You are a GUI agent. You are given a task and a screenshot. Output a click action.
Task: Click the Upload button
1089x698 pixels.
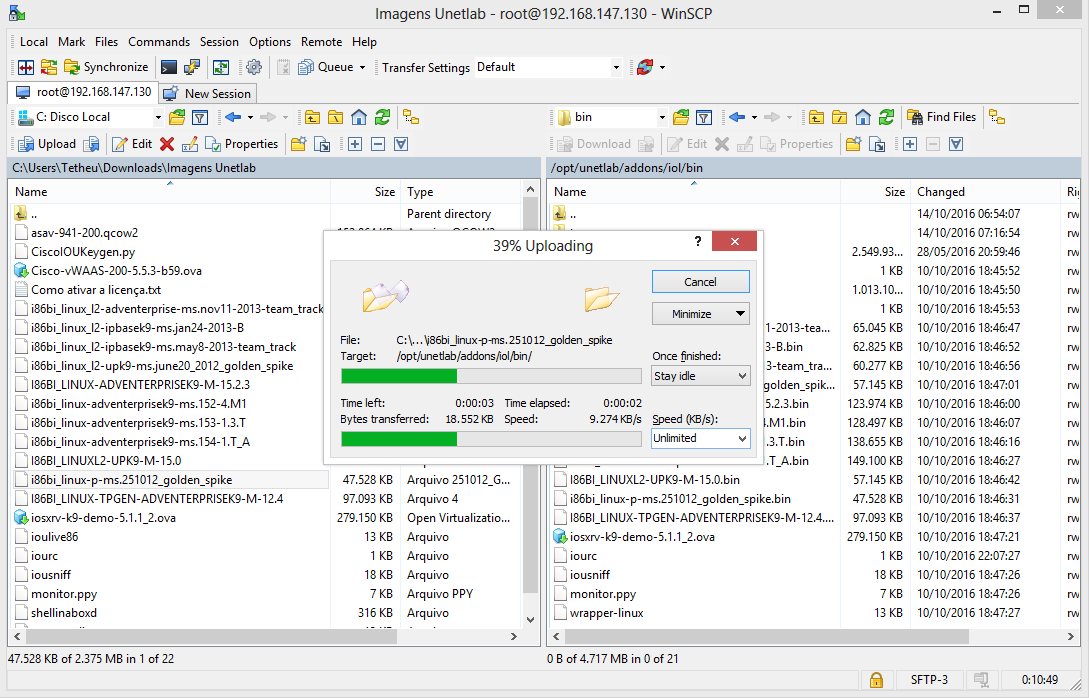(x=47, y=144)
